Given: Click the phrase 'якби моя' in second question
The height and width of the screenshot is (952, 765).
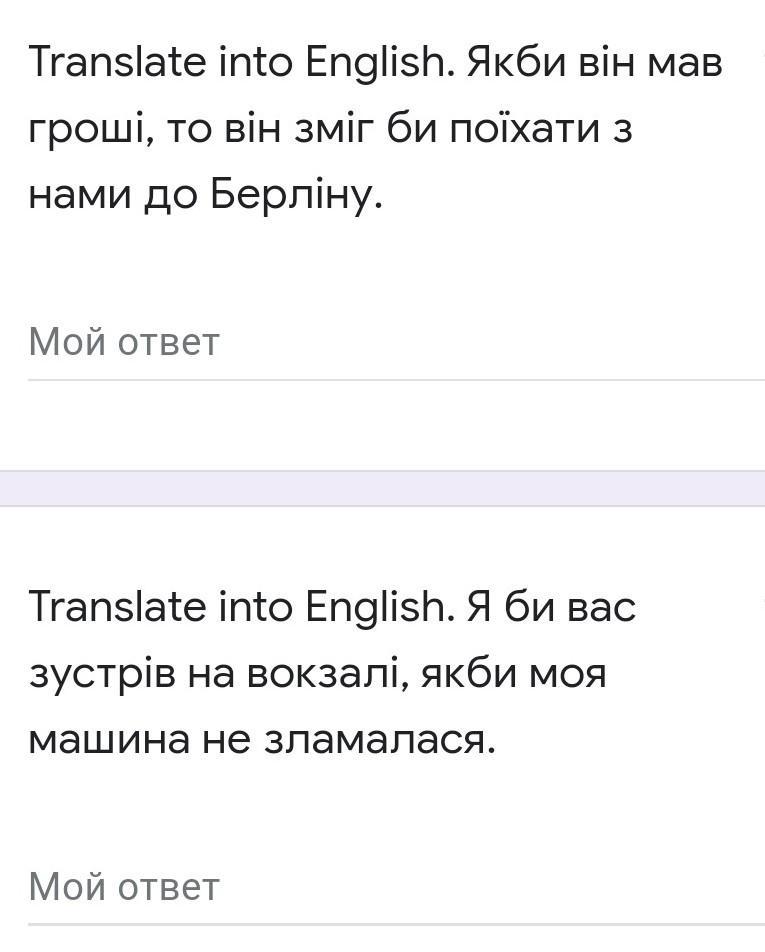Looking at the screenshot, I should pos(514,674).
